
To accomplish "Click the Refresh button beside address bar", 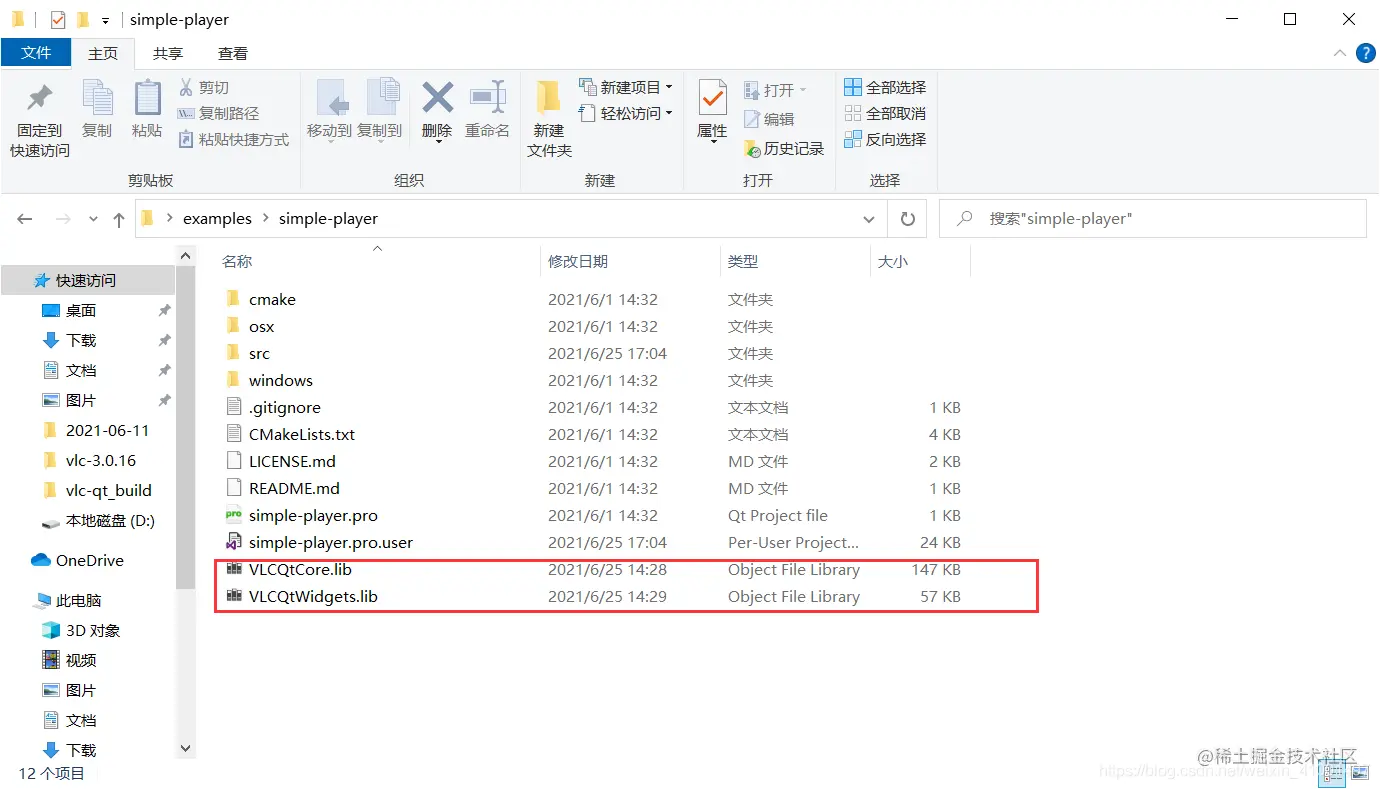I will (907, 218).
